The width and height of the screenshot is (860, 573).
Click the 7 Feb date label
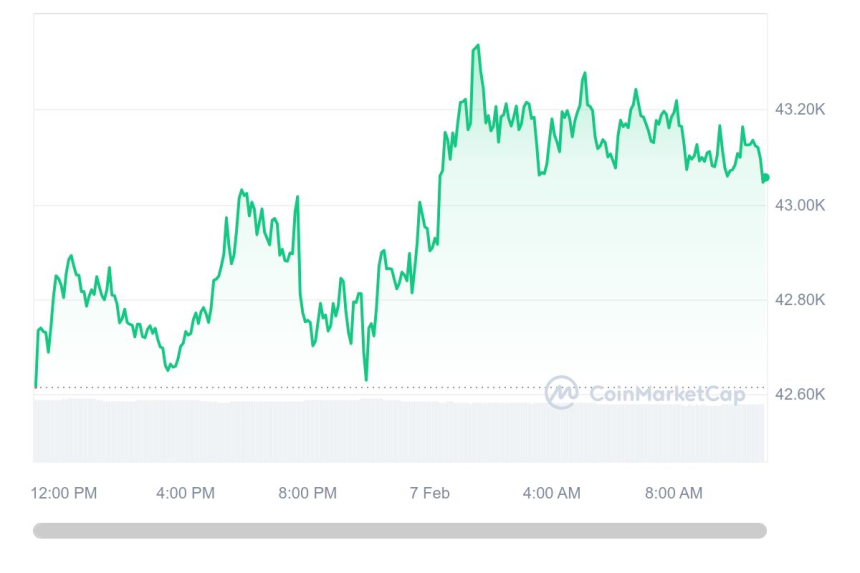click(x=429, y=493)
